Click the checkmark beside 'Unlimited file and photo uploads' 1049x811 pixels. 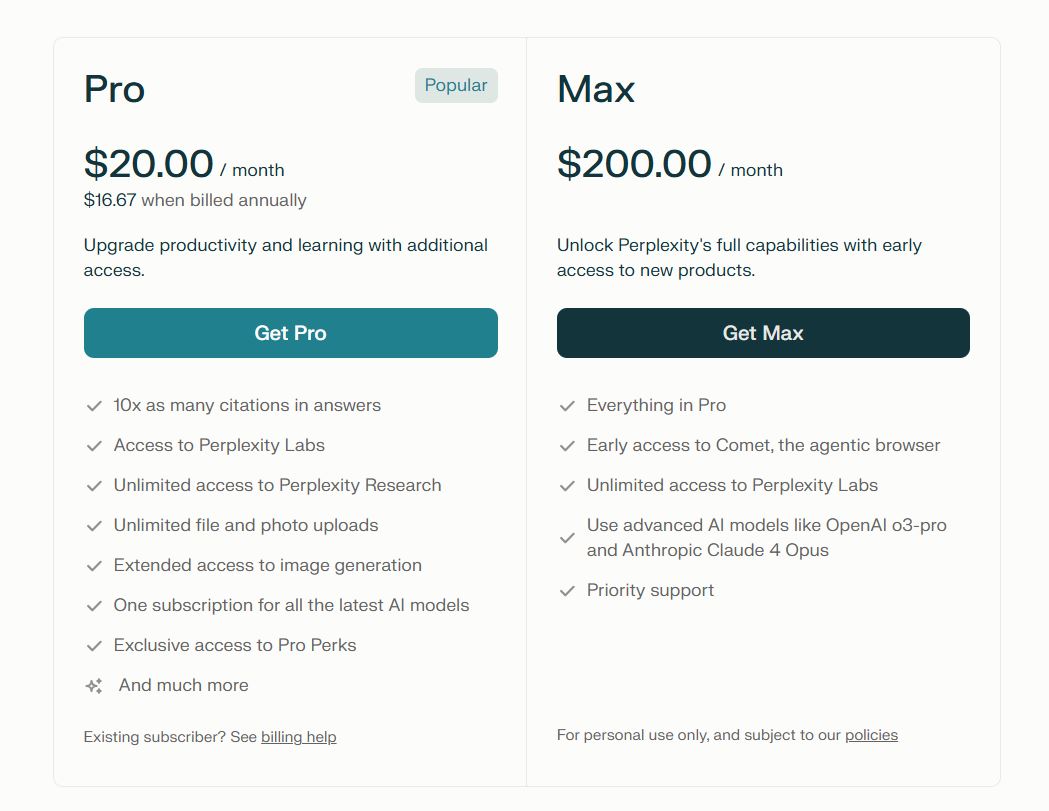pos(94,525)
